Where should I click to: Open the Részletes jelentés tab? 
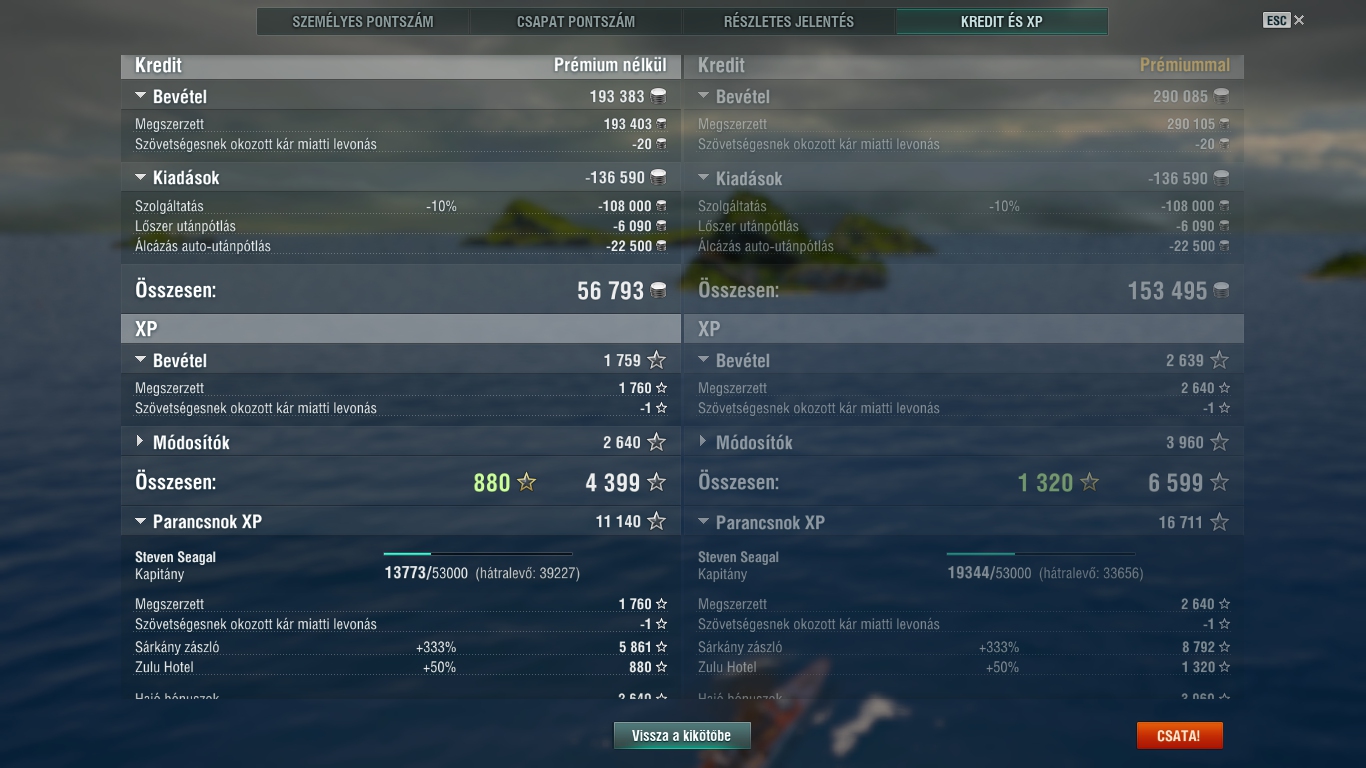789,21
